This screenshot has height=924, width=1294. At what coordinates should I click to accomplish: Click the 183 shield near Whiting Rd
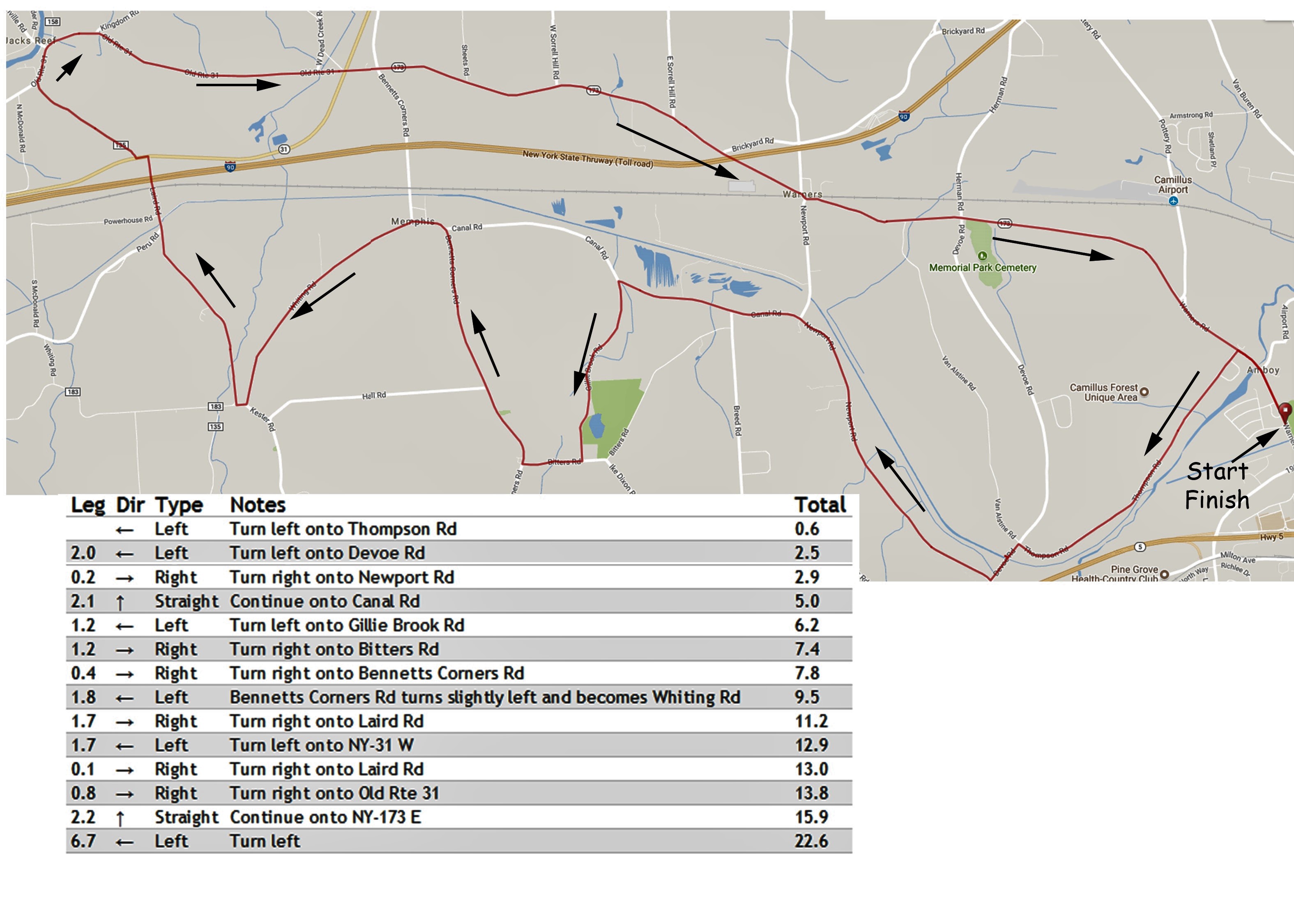pos(72,391)
